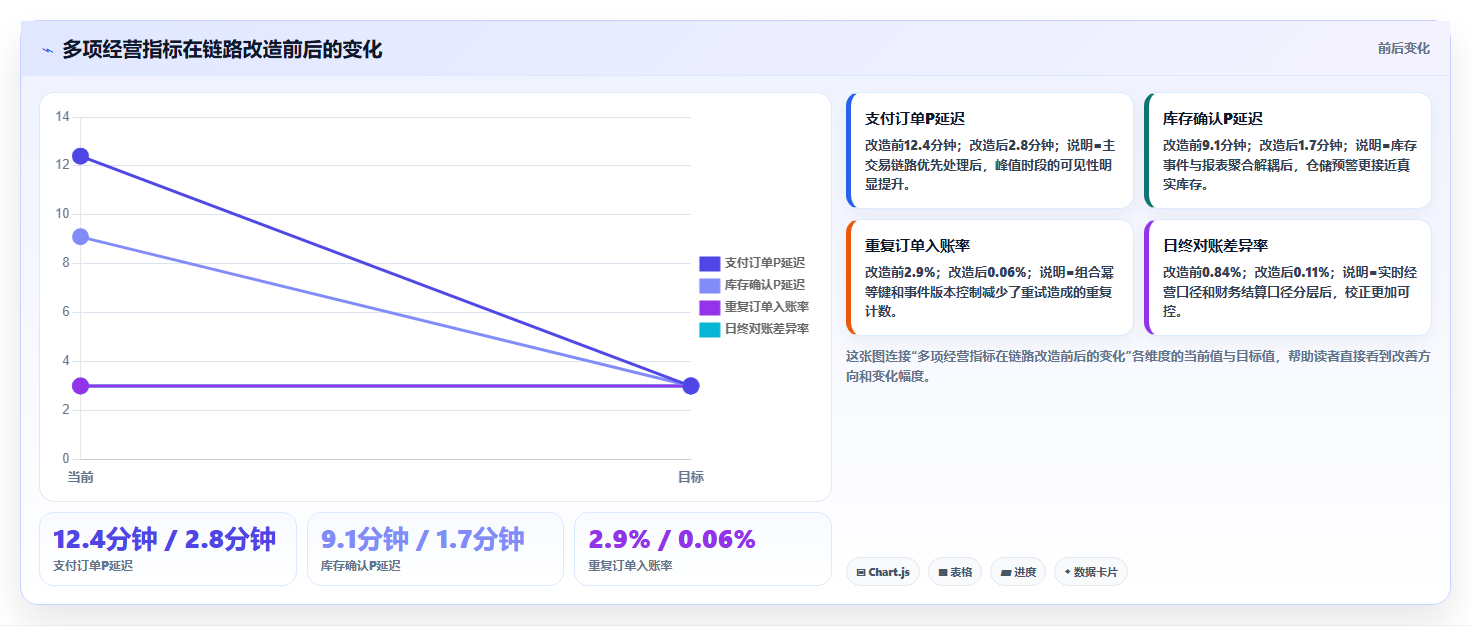Click the 目标 x-axis label
Viewport: 1471px width, 626px height.
tap(690, 477)
